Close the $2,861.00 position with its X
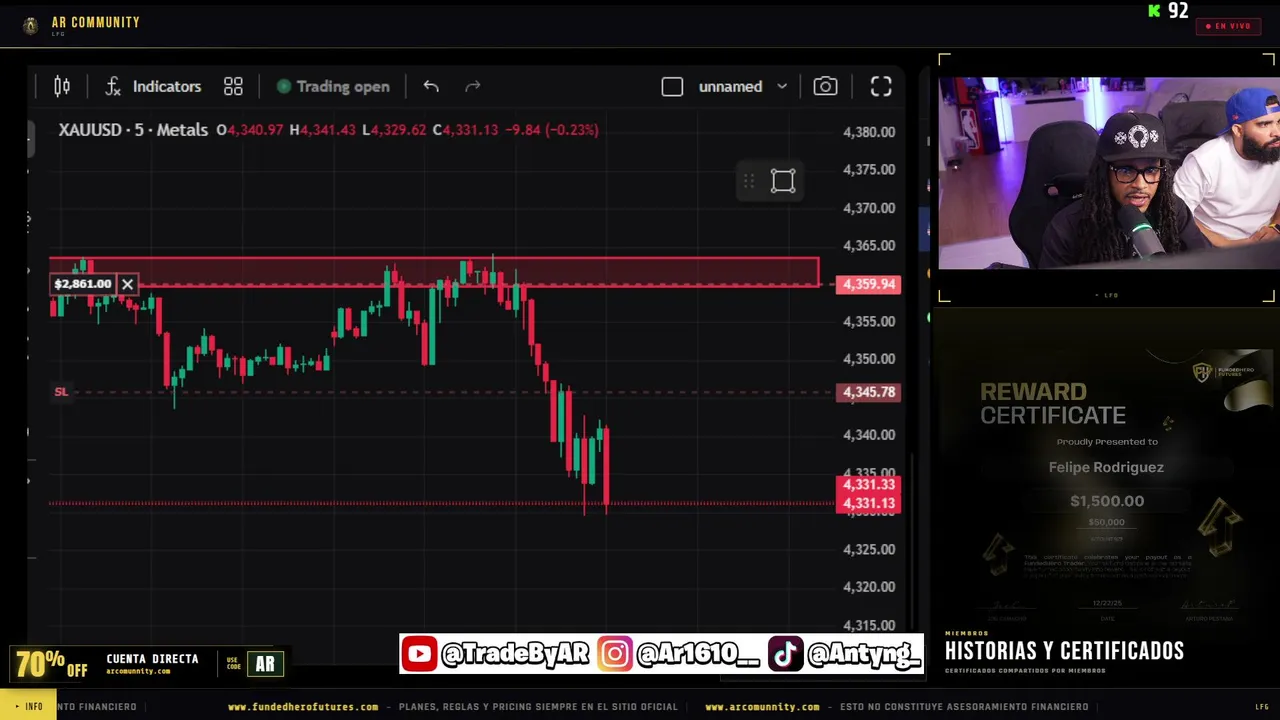The height and width of the screenshot is (720, 1280). (127, 284)
